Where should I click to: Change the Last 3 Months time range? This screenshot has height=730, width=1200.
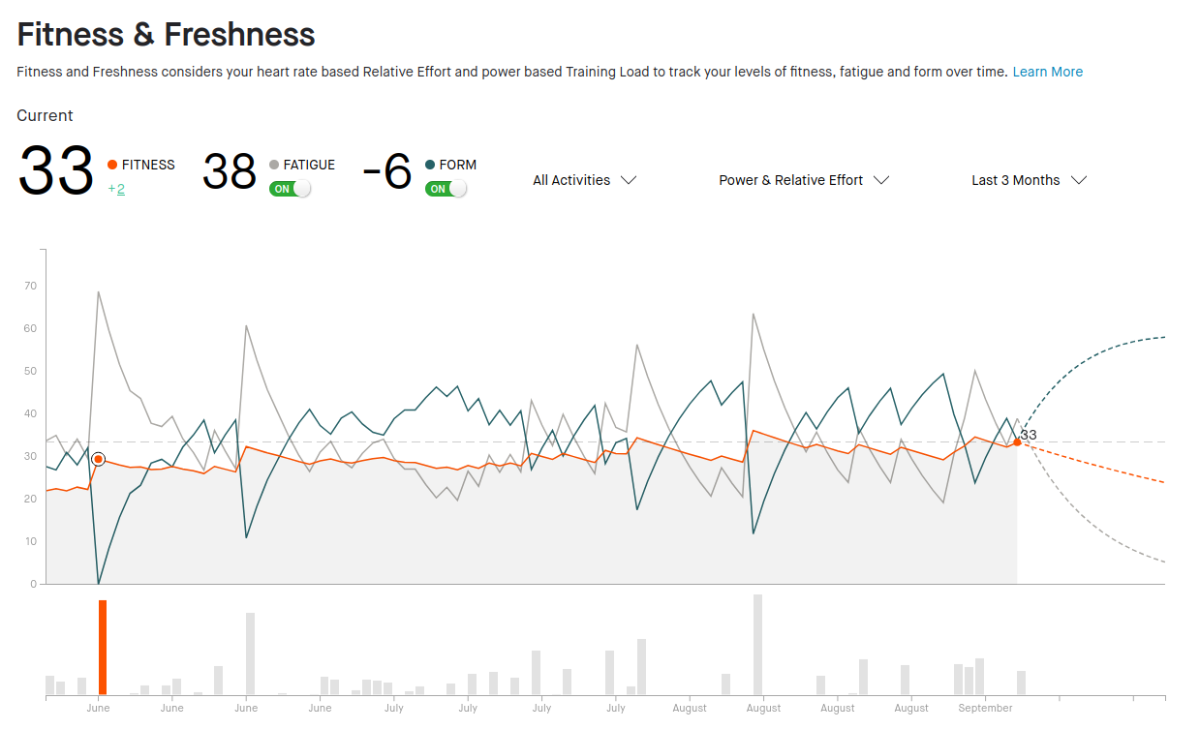[1028, 180]
